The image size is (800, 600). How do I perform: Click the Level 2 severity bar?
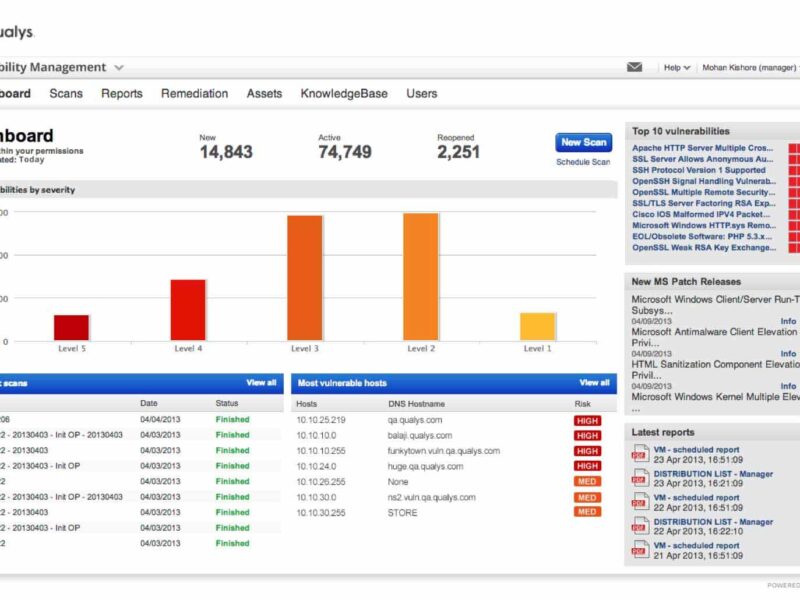421,277
